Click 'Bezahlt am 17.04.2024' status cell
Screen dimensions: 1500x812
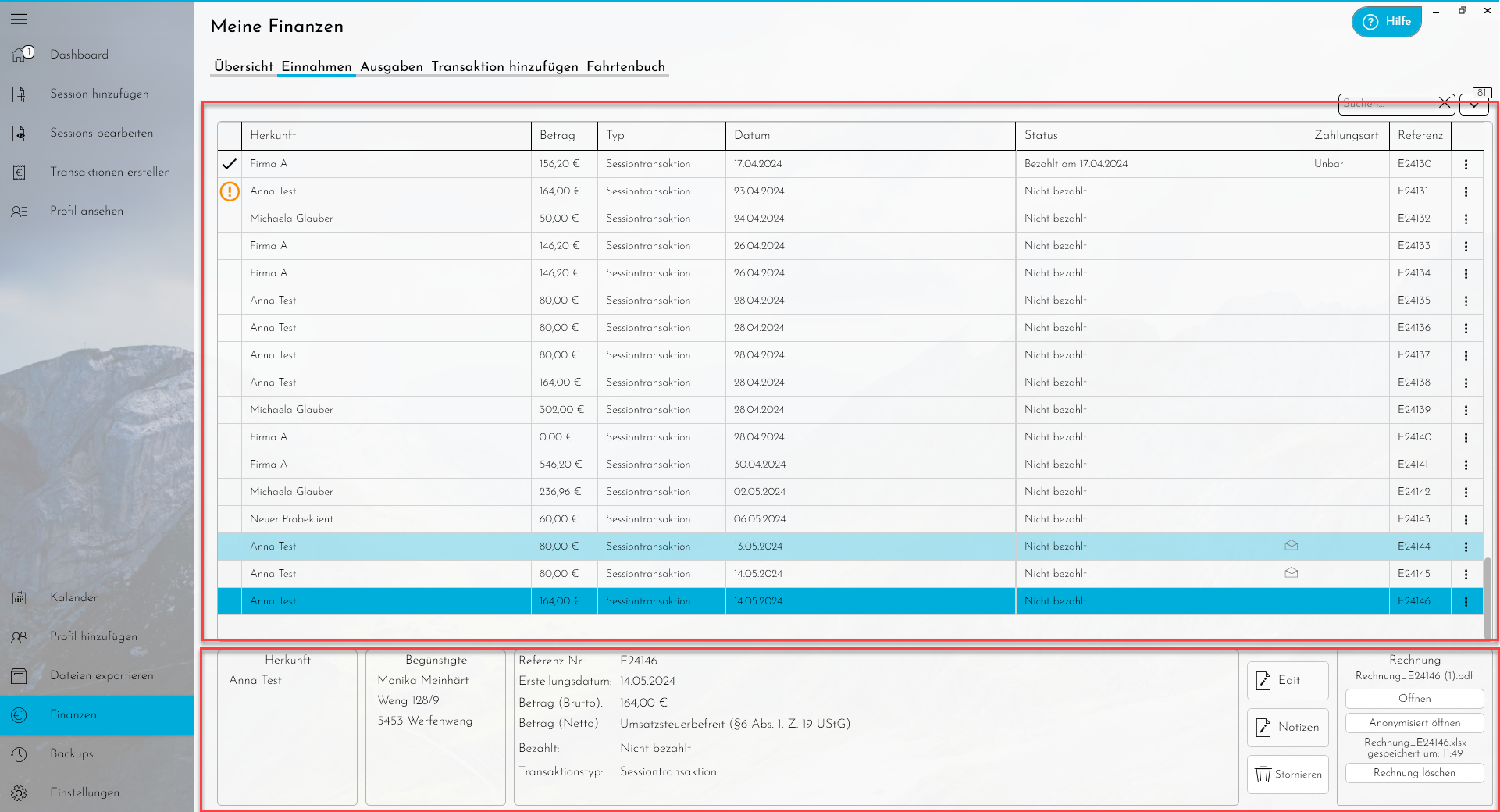tap(1161, 164)
